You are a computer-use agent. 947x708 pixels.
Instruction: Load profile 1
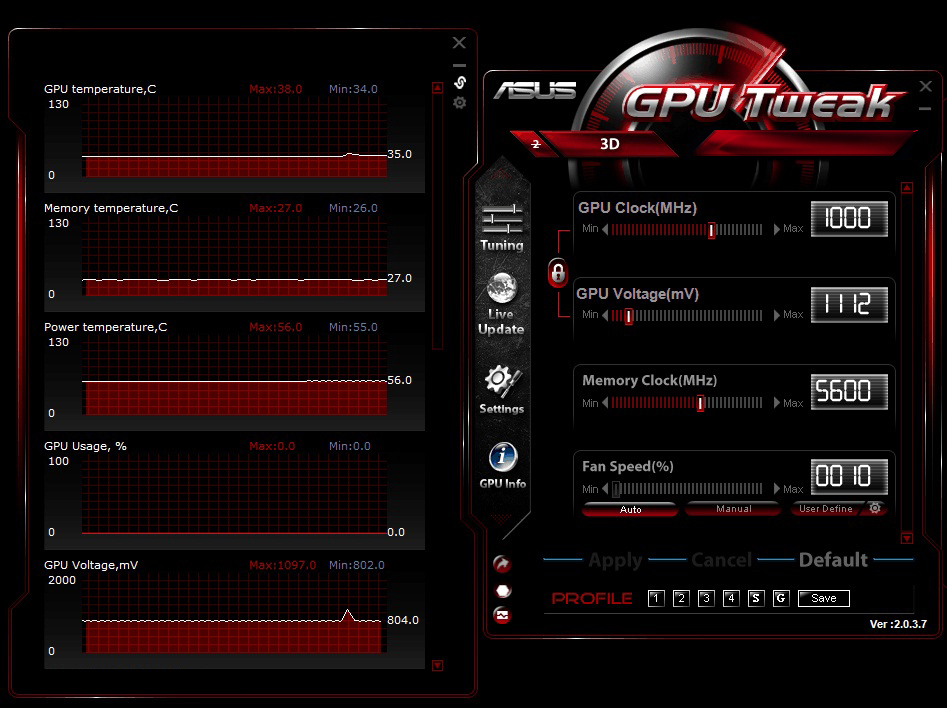(x=656, y=598)
